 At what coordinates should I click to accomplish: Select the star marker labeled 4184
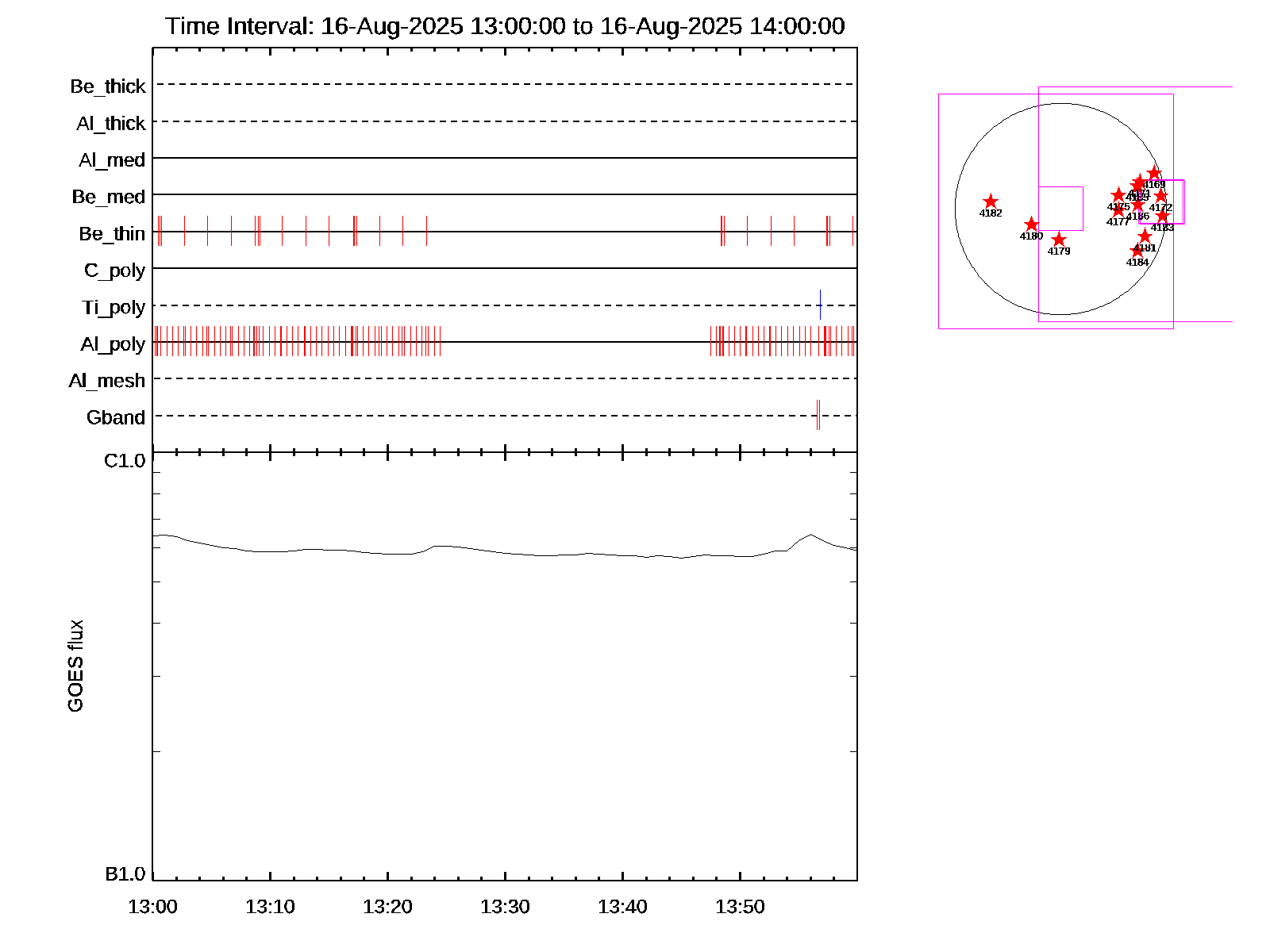pyautogui.click(x=1137, y=251)
